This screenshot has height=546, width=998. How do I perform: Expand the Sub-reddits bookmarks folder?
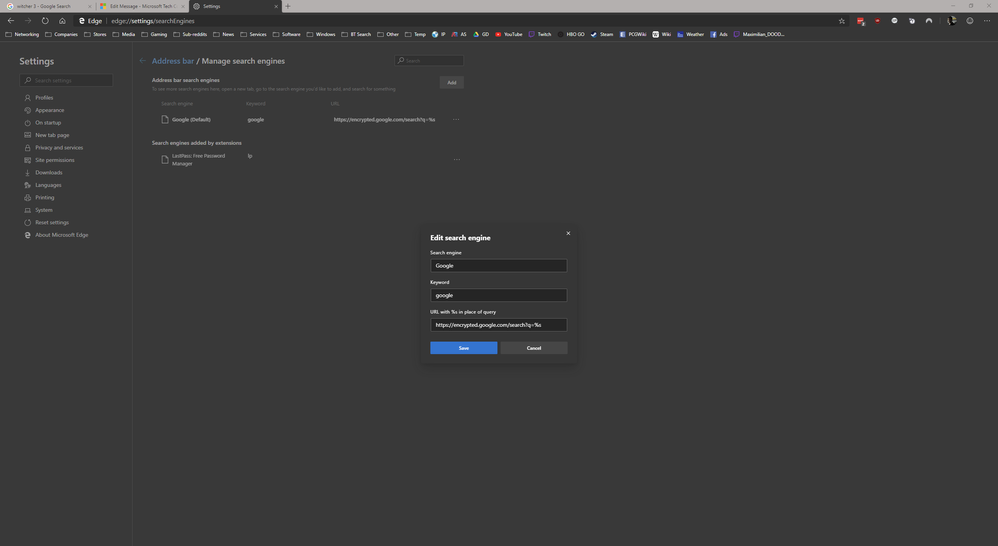[x=190, y=34]
